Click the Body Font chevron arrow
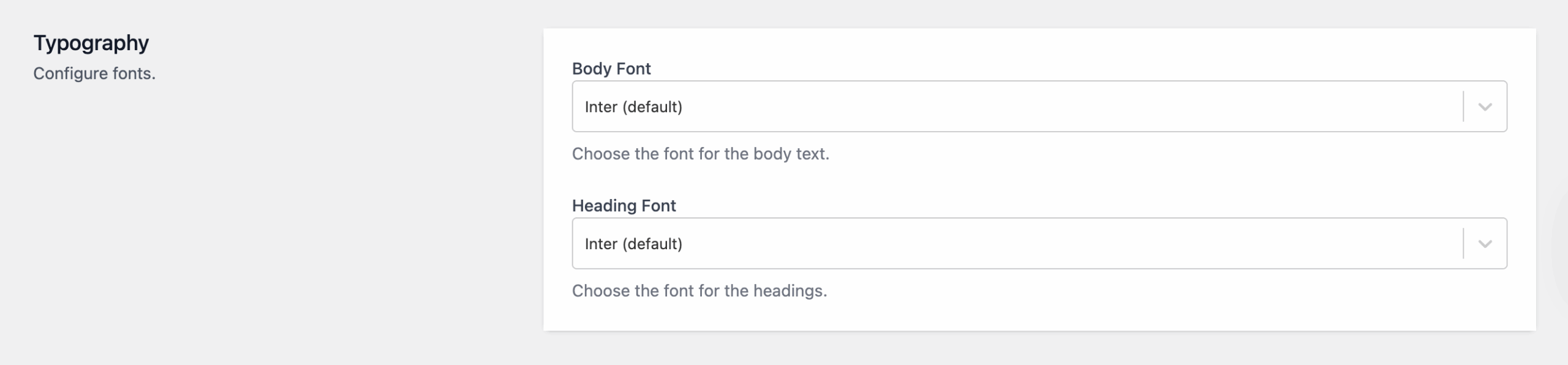Viewport: 1568px width, 365px height. [1485, 107]
